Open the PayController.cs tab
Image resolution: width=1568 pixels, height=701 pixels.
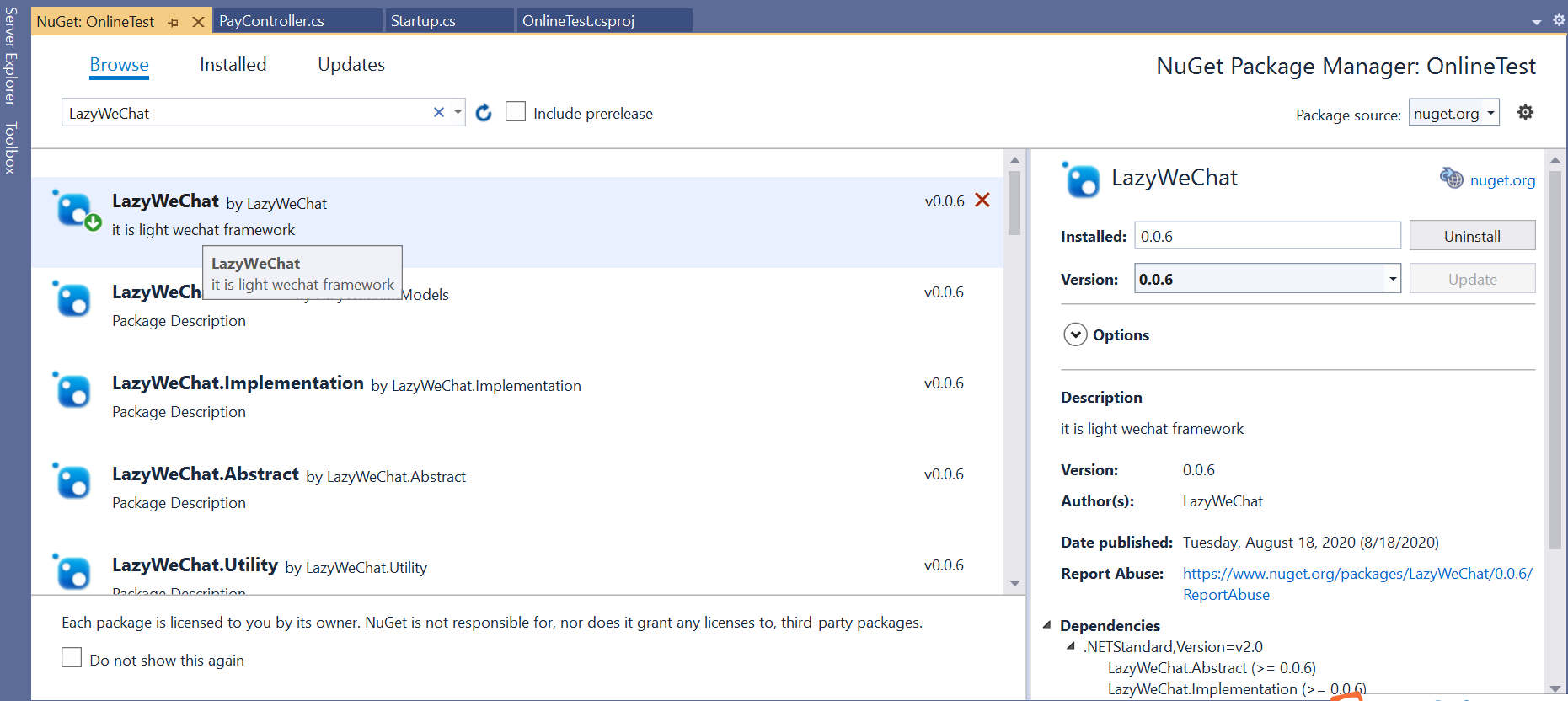pos(271,21)
